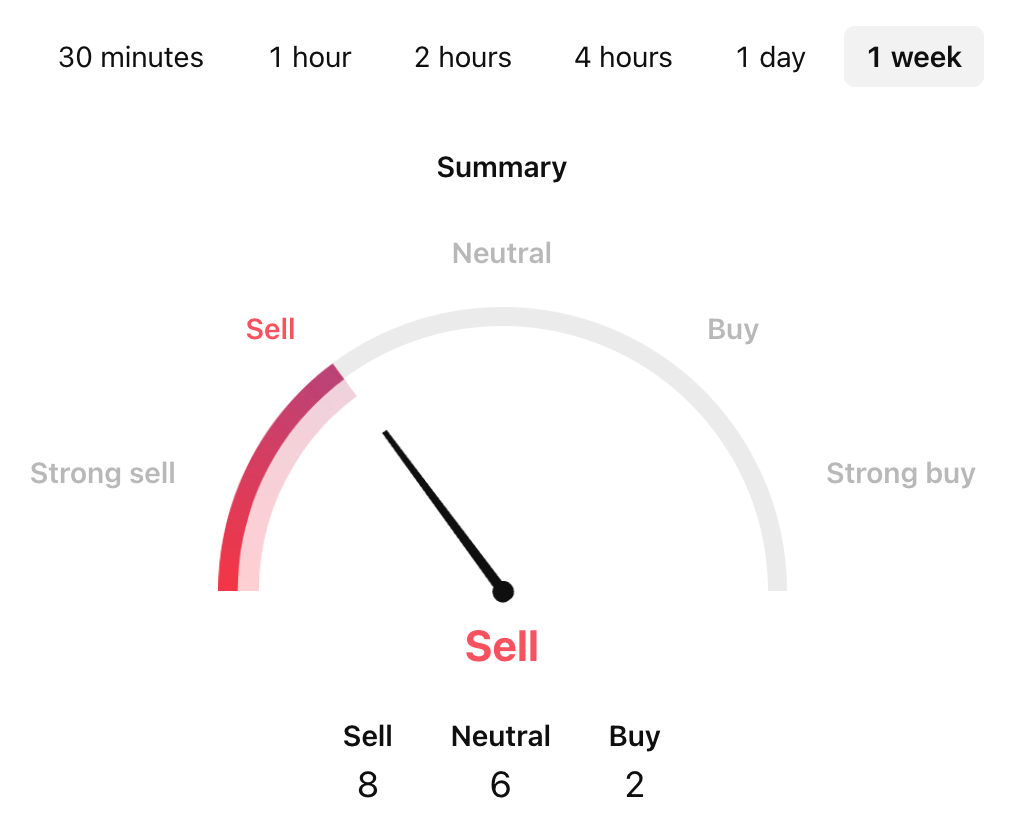Click the Sell count of 8
The height and width of the screenshot is (830, 1010).
[x=368, y=785]
